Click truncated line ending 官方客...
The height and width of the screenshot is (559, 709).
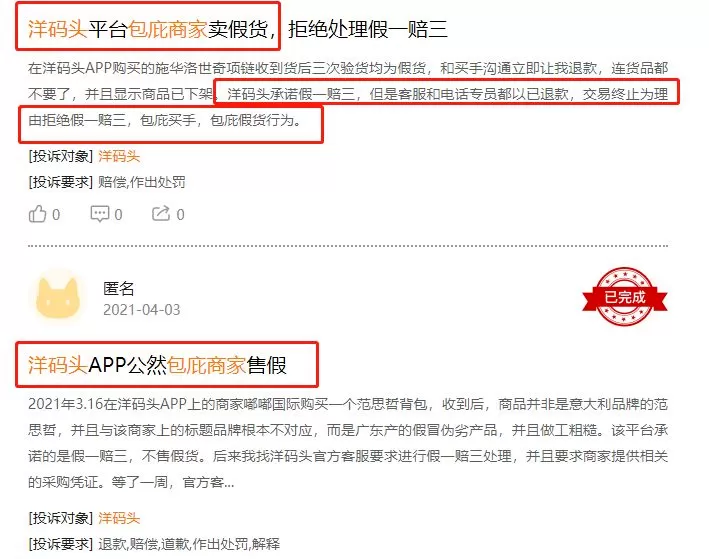(x=131, y=482)
